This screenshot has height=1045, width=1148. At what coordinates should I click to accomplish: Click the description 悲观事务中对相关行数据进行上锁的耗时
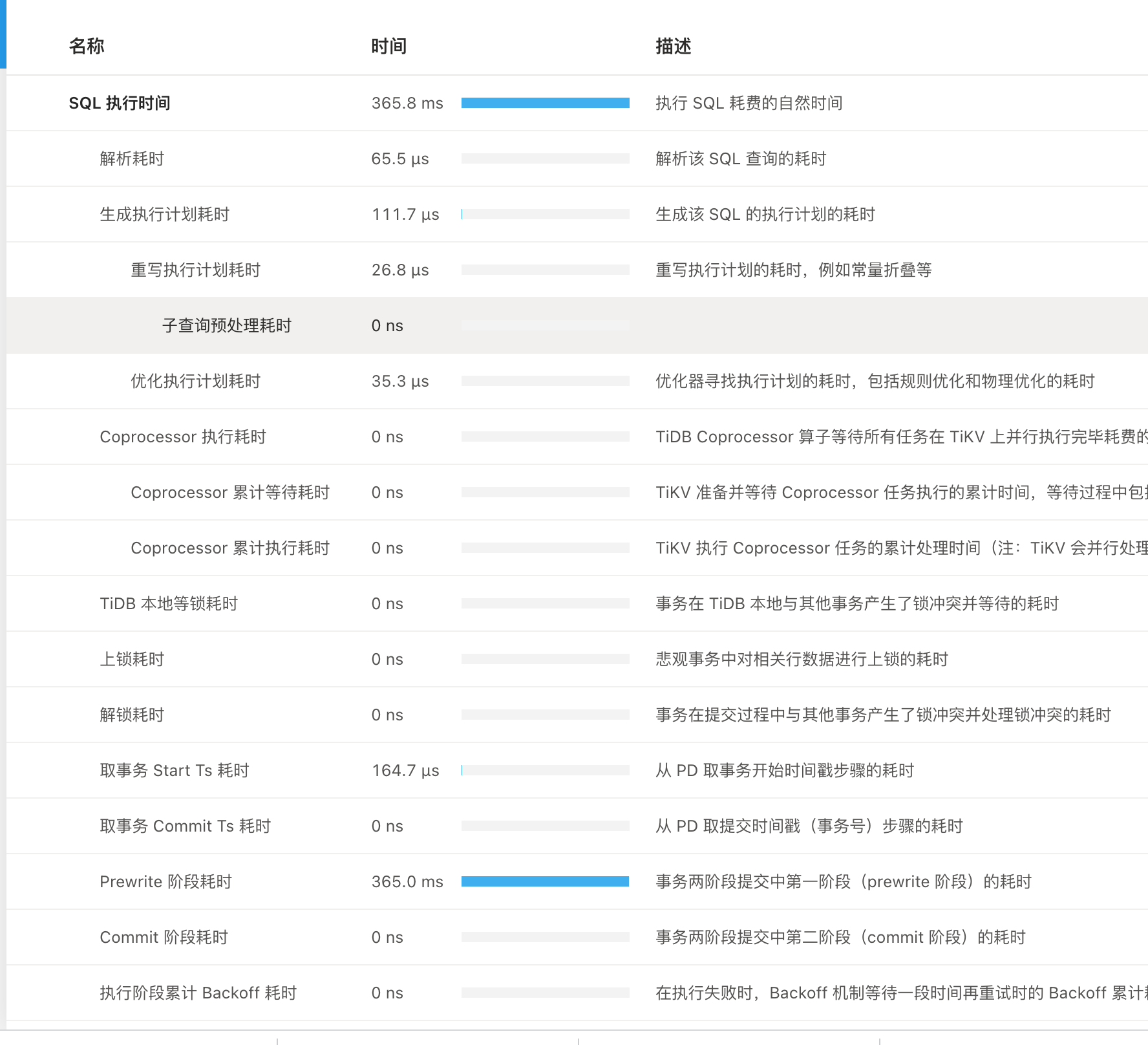tap(802, 660)
